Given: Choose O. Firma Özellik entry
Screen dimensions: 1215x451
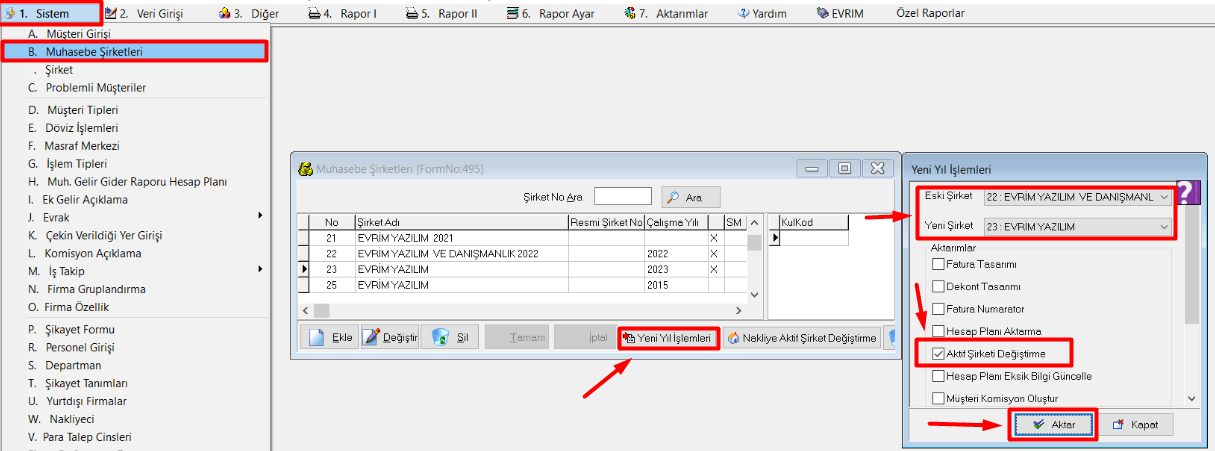Looking at the screenshot, I should (135, 307).
